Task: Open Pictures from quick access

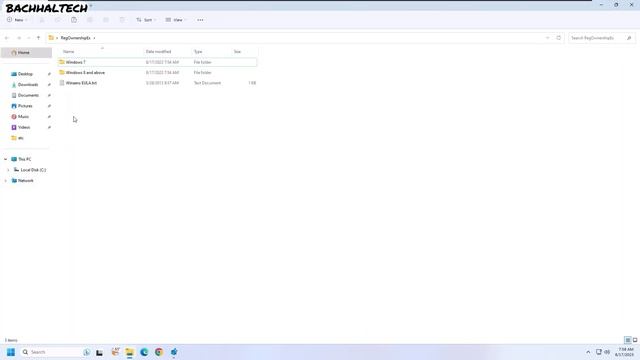Action: (25, 106)
